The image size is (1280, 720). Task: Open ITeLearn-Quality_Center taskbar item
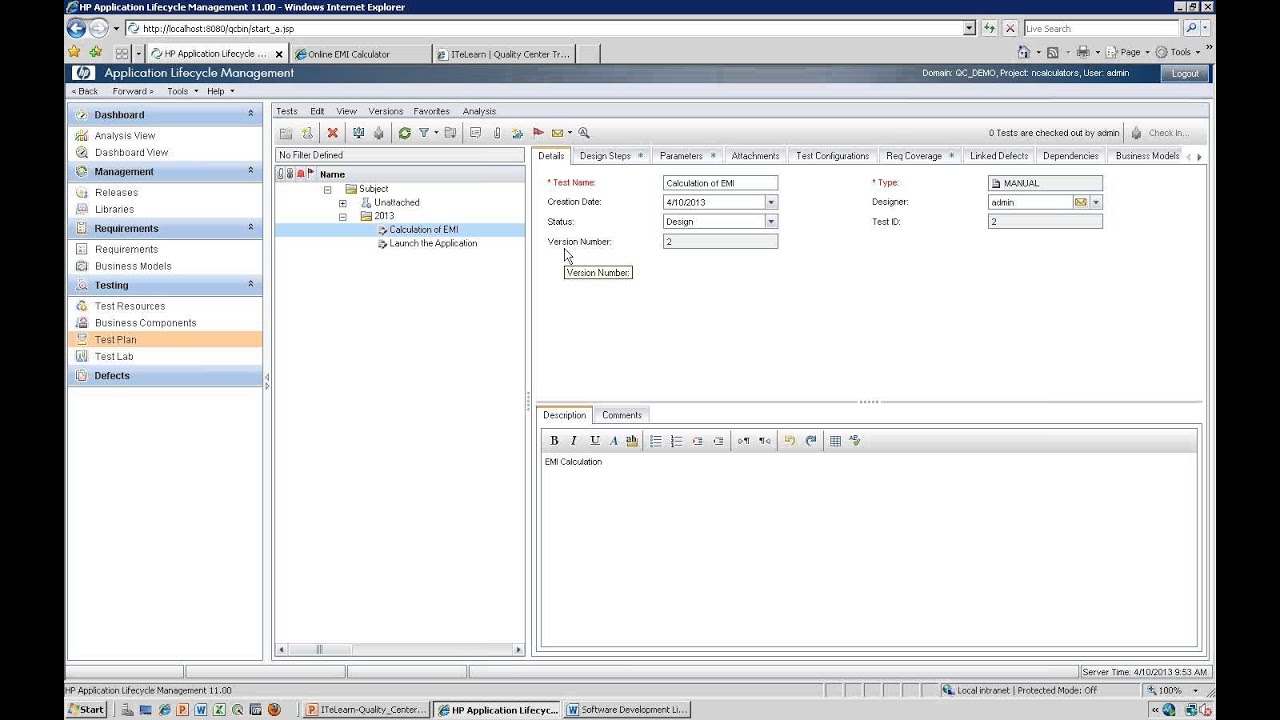pyautogui.click(x=367, y=710)
